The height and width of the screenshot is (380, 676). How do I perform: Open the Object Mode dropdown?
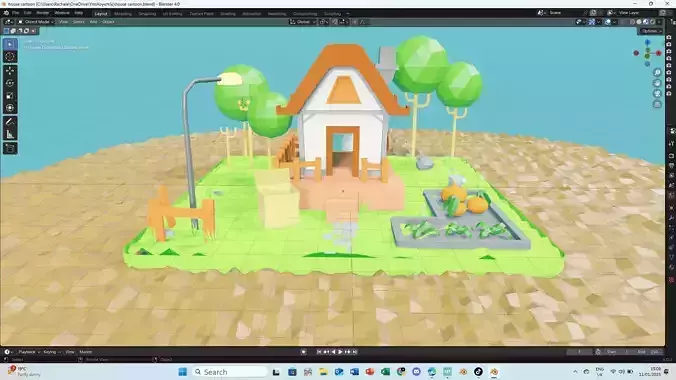(x=36, y=22)
